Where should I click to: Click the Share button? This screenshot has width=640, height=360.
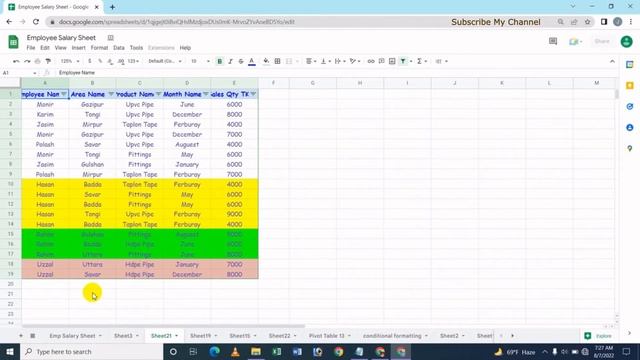point(602,41)
